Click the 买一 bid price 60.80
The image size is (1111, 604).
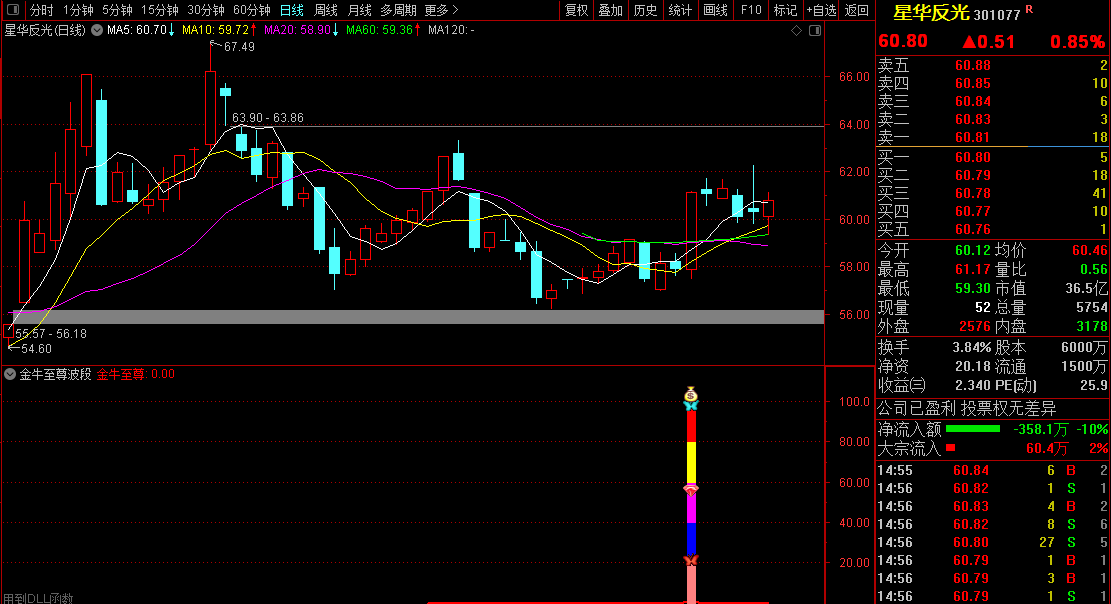[x=973, y=157]
